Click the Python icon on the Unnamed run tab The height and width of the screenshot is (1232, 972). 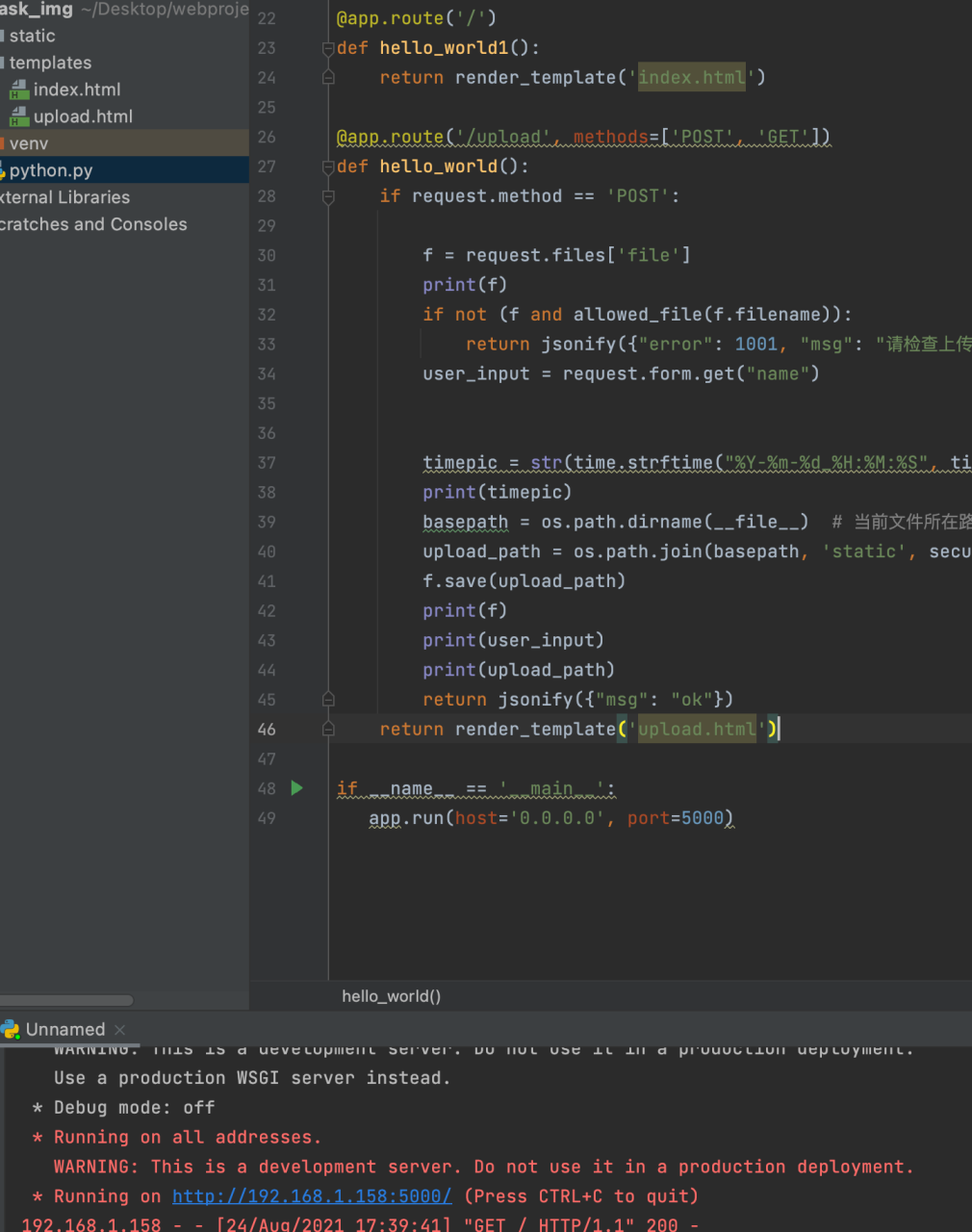(11, 1029)
